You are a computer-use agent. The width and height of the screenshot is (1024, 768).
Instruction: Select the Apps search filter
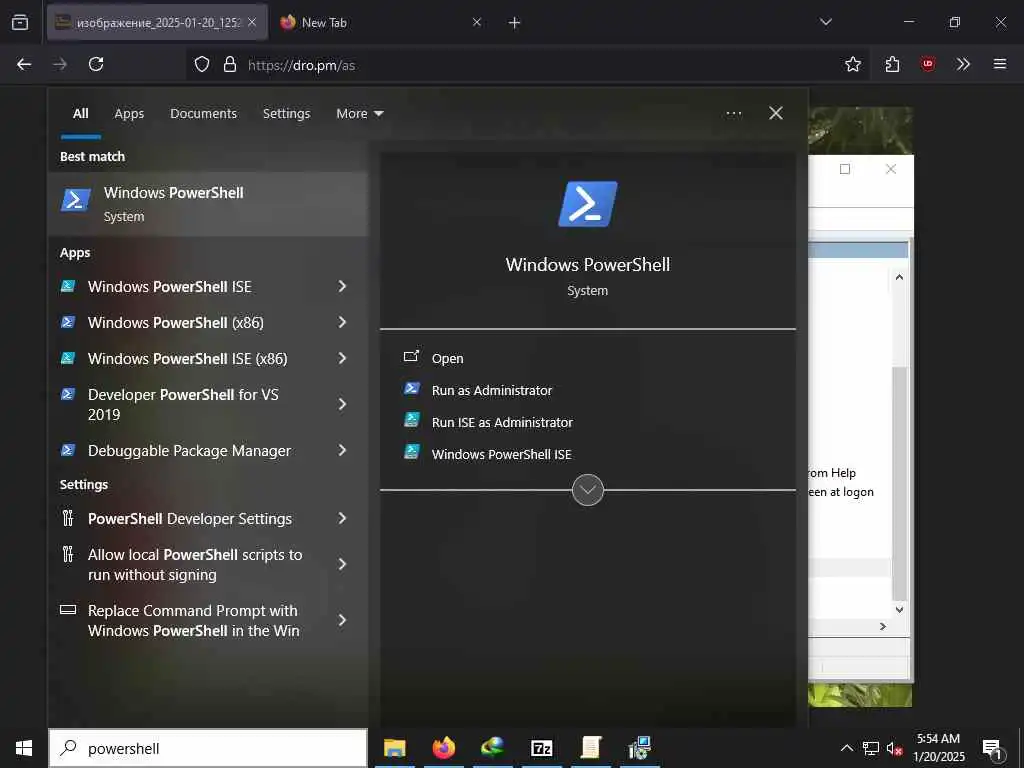[x=129, y=114]
